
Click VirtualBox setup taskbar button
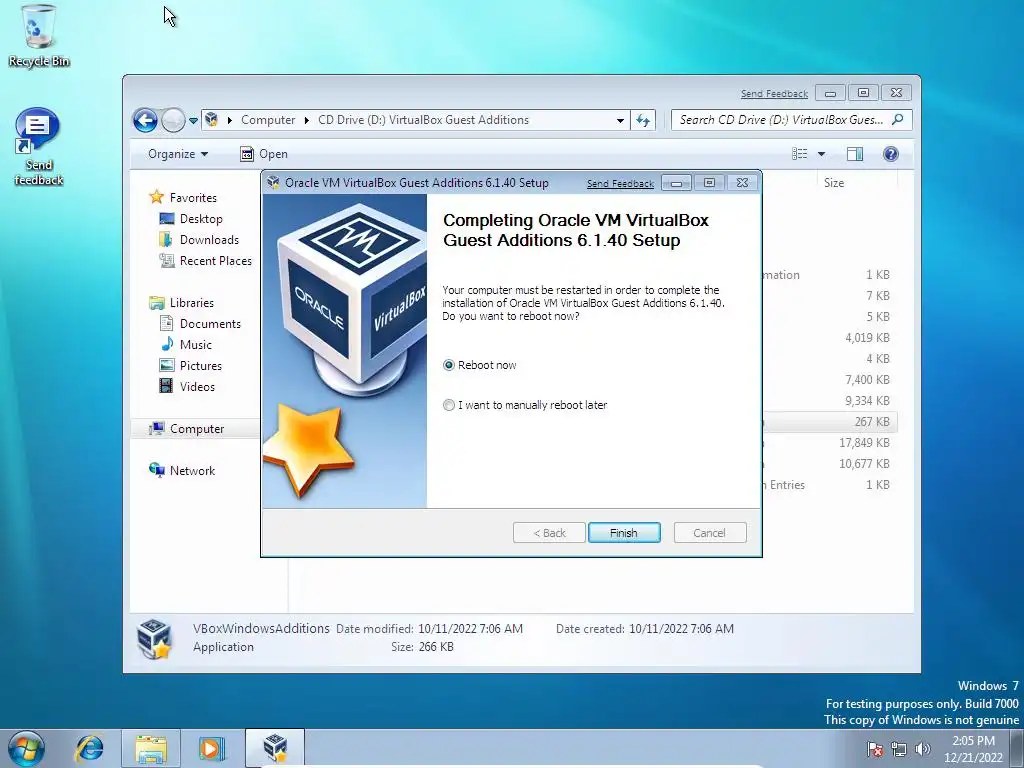click(x=275, y=748)
